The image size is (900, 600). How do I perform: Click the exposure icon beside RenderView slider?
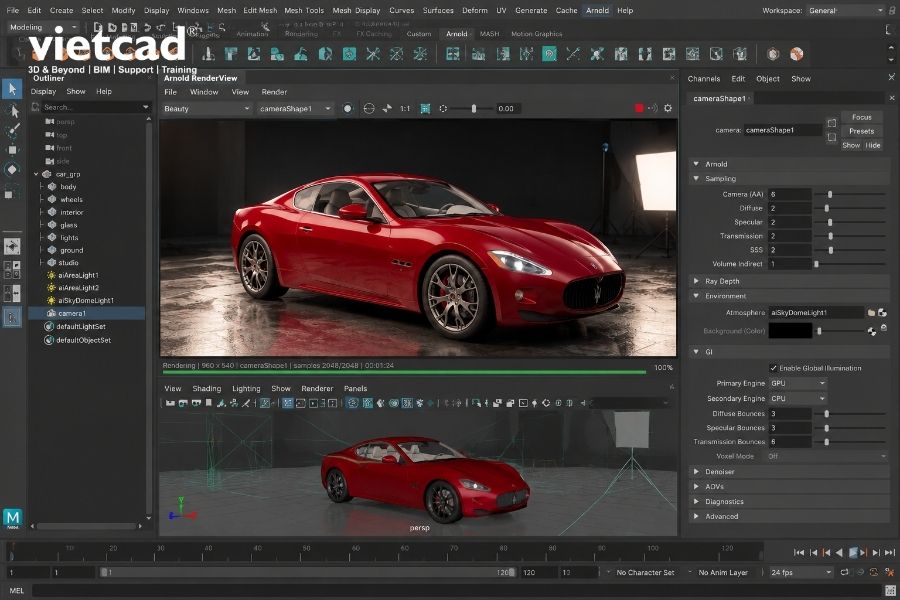(443, 109)
